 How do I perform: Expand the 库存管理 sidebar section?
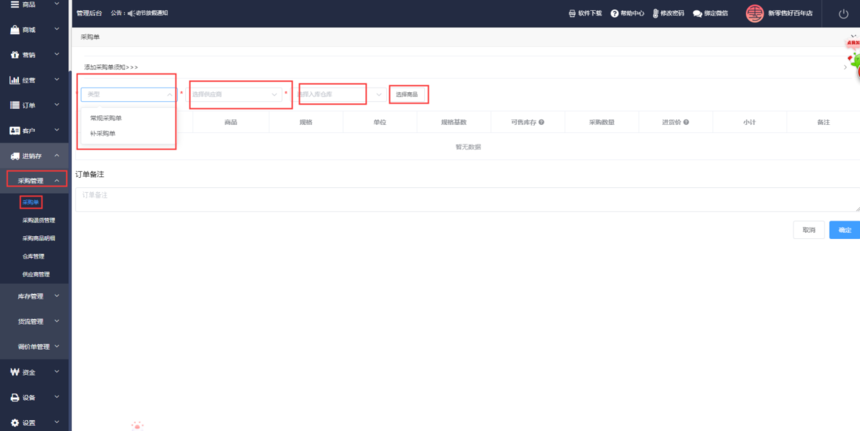(x=35, y=296)
